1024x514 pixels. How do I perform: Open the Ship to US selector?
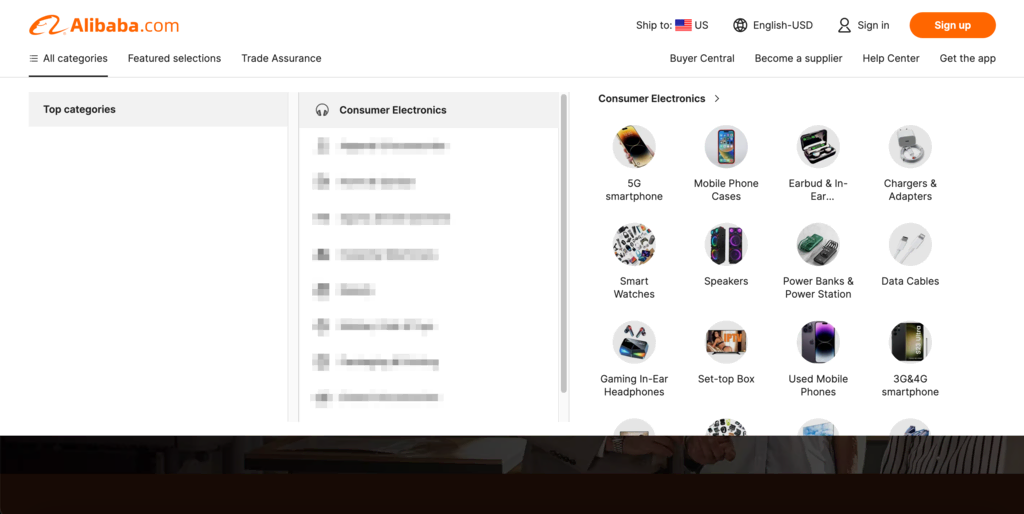coord(672,25)
